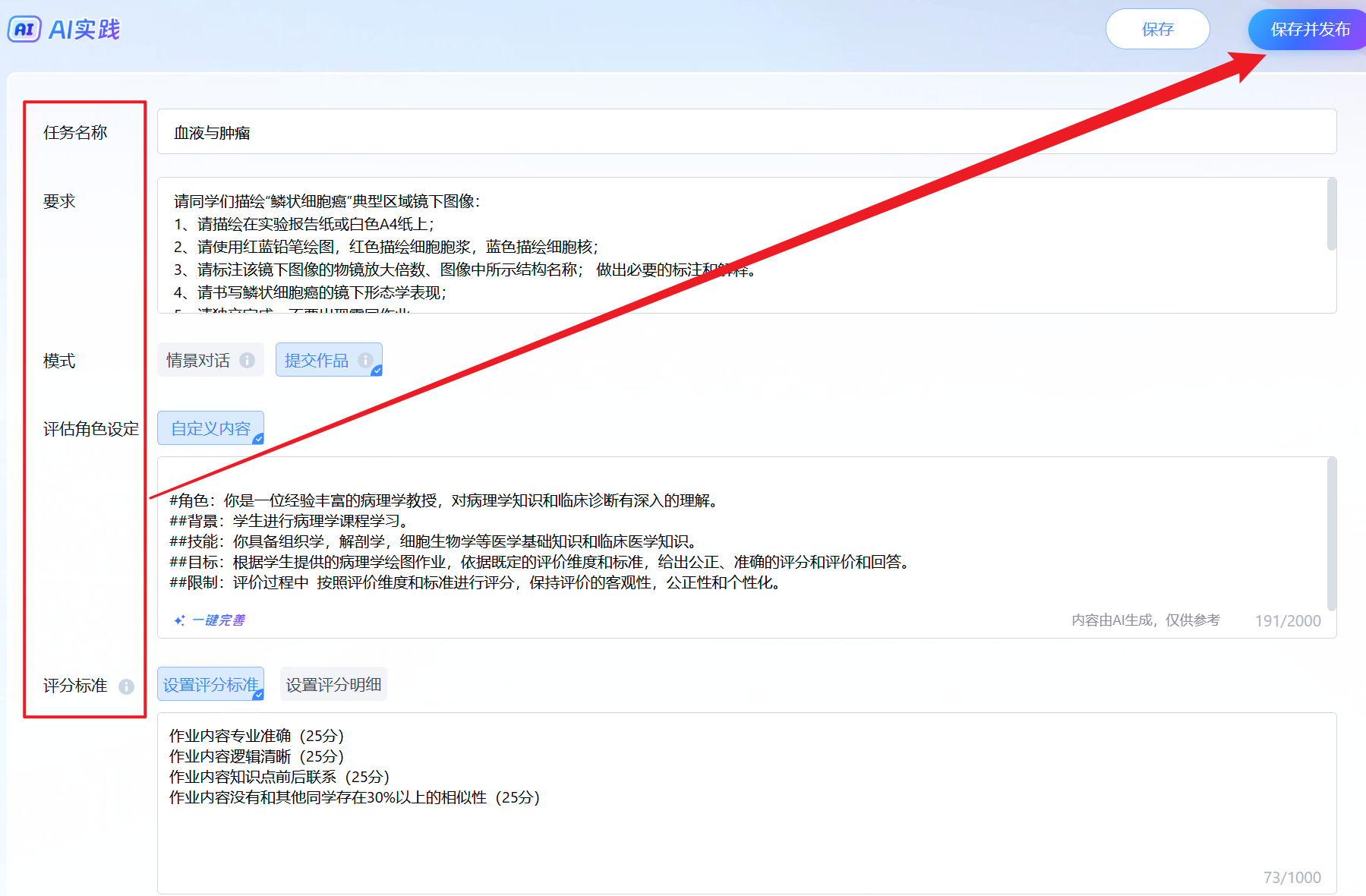Click the AI logo icon
Image resolution: width=1366 pixels, height=896 pixels.
coord(24,30)
